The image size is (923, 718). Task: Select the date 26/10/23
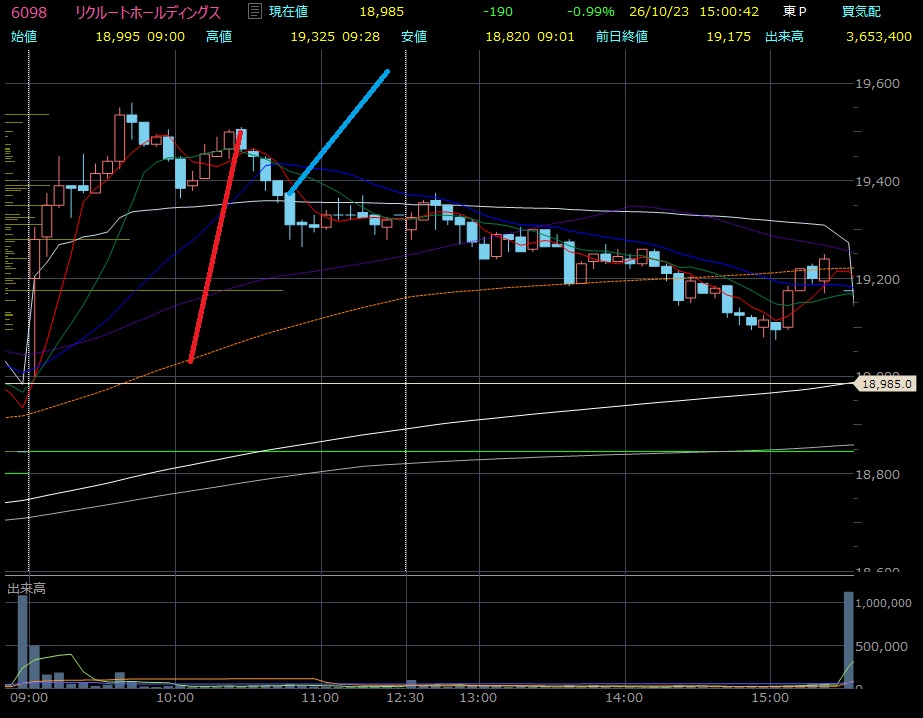659,12
